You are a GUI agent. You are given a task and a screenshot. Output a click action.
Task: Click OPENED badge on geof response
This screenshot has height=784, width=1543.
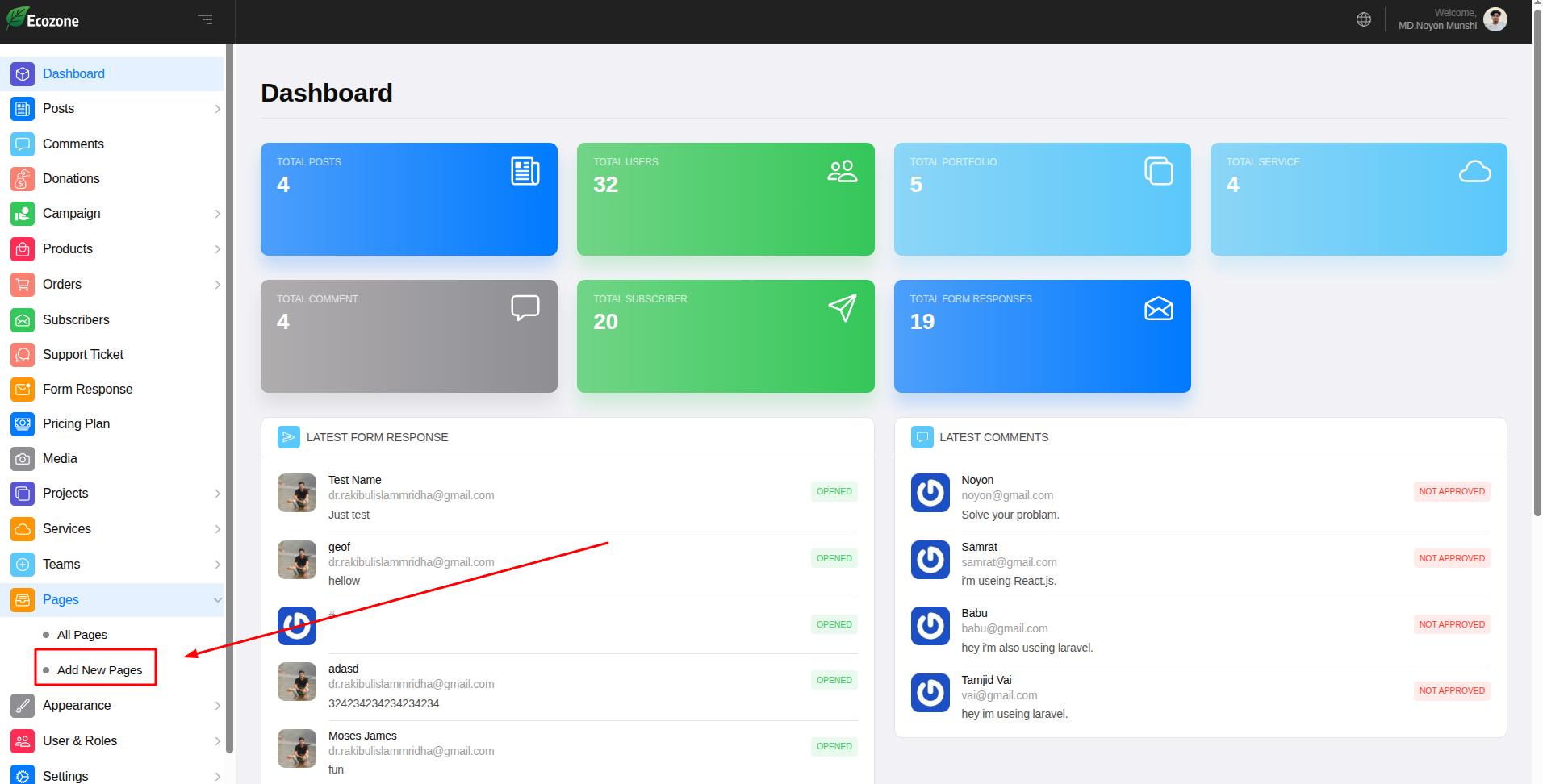coord(834,559)
